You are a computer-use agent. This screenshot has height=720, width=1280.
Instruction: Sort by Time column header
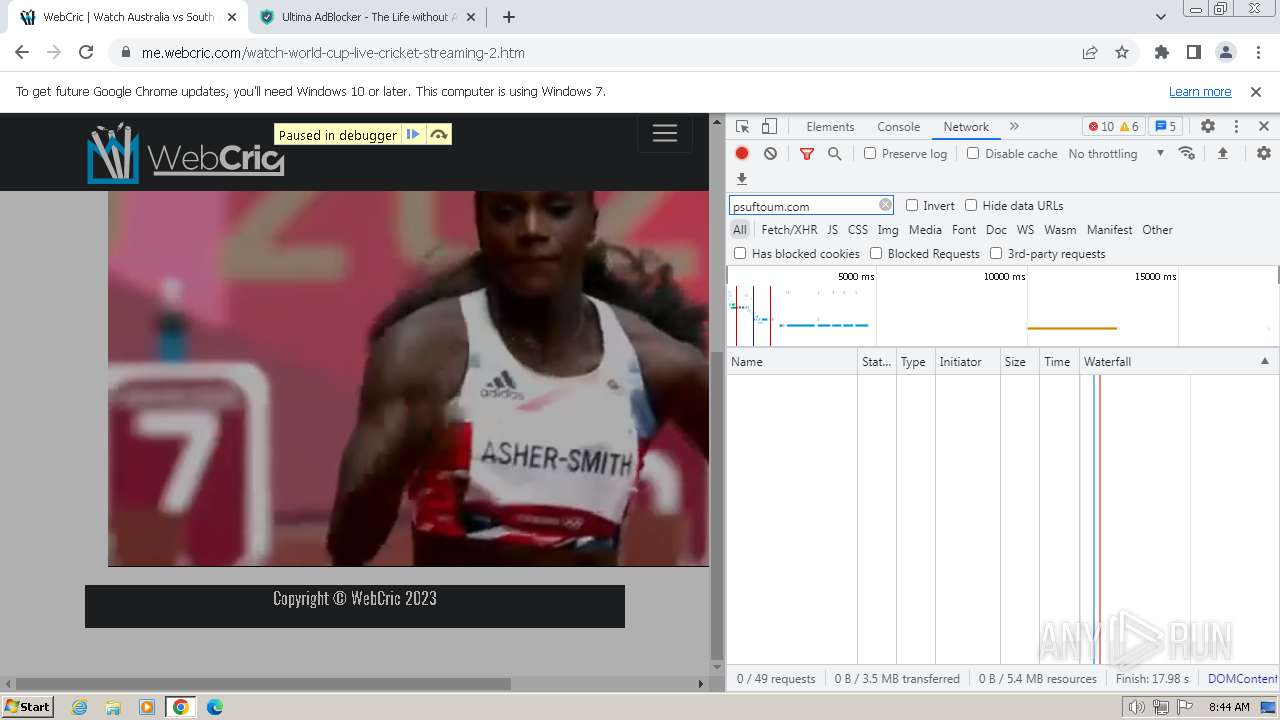pos(1058,361)
